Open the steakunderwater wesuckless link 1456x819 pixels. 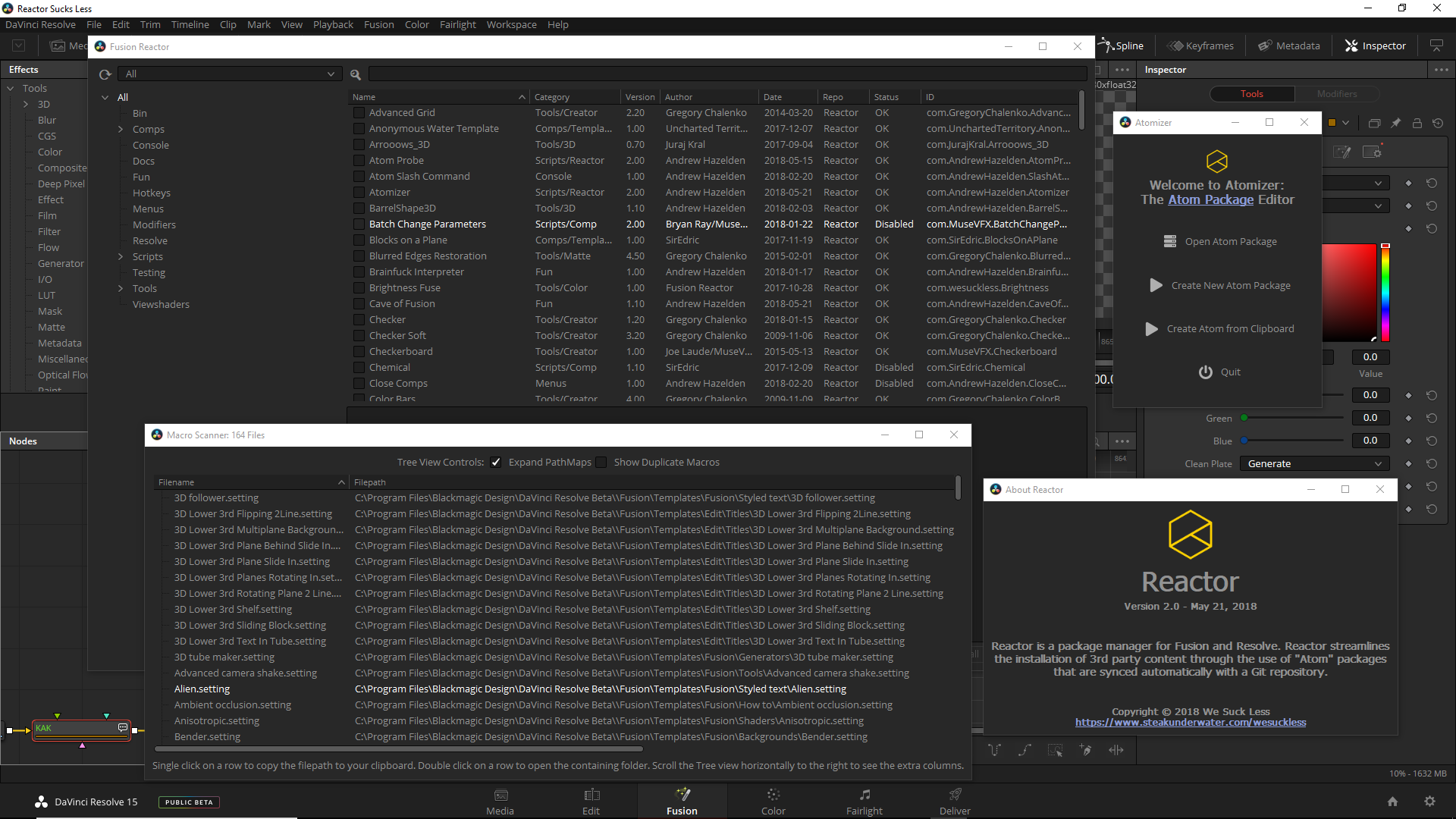[1190, 723]
